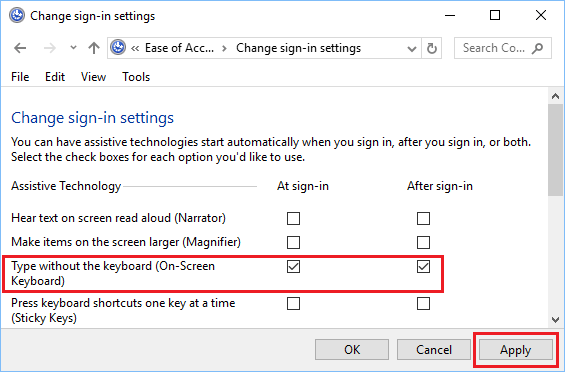The height and width of the screenshot is (372, 565).
Task: Click the breadcrumb double-chevron overflow icon
Action: coord(135,48)
